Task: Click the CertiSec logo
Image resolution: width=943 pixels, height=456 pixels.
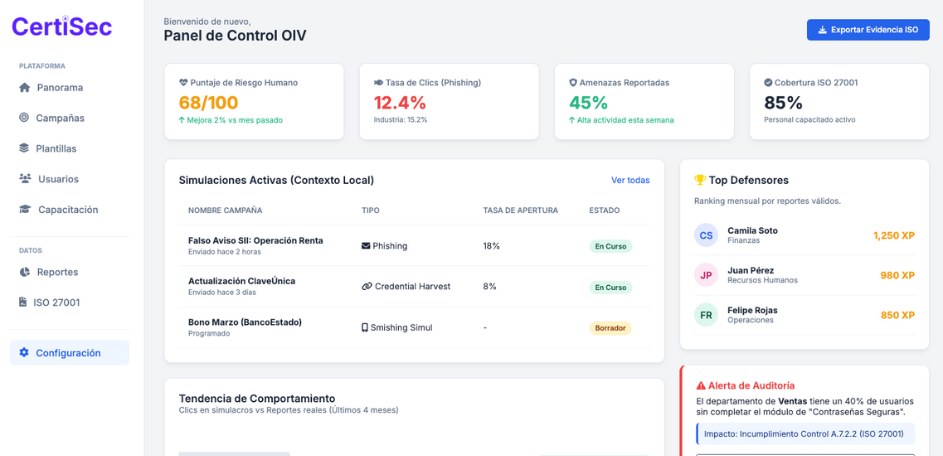Action: [61, 27]
